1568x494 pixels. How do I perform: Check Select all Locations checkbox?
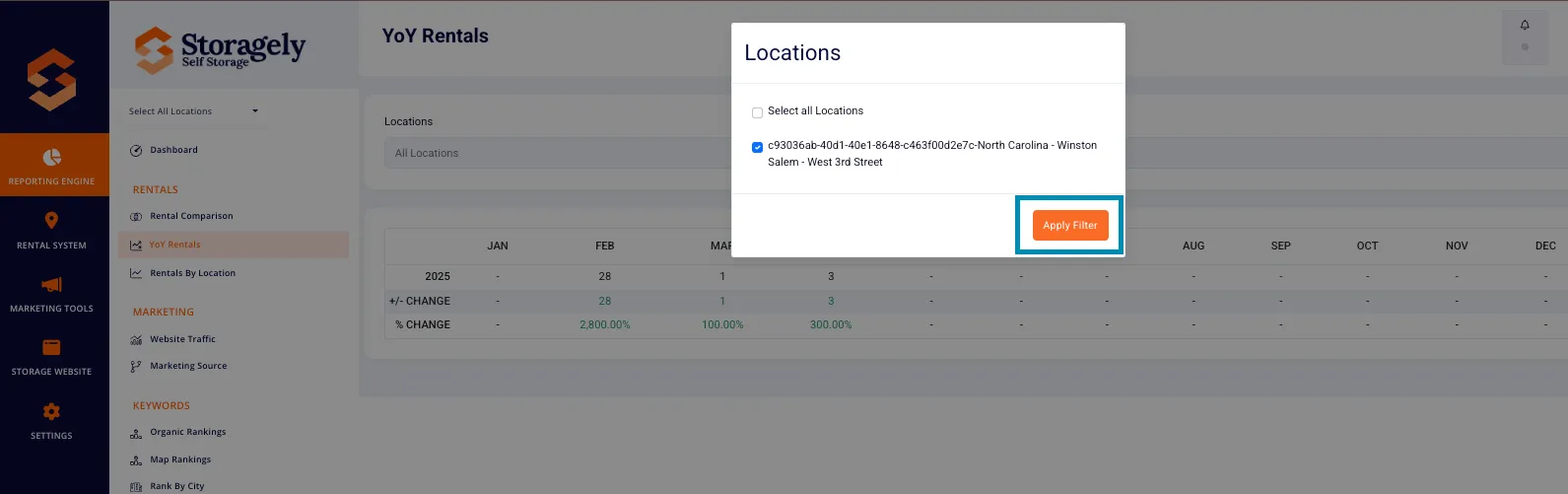click(757, 112)
